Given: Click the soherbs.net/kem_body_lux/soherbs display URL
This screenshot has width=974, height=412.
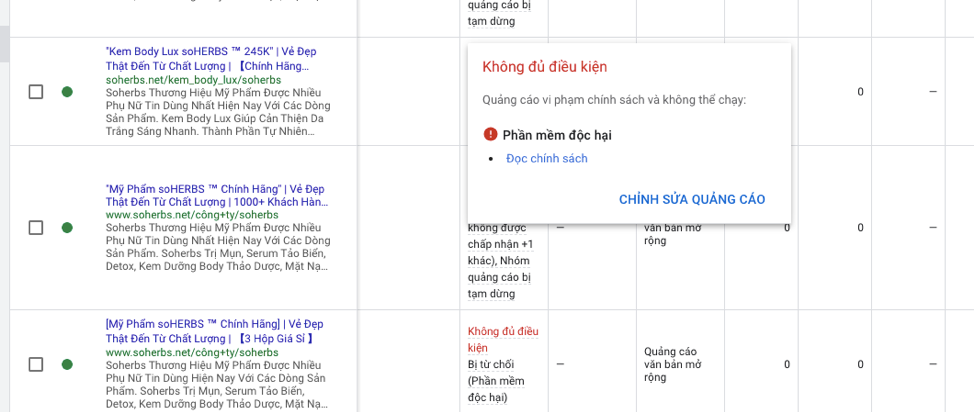Looking at the screenshot, I should coord(194,80).
